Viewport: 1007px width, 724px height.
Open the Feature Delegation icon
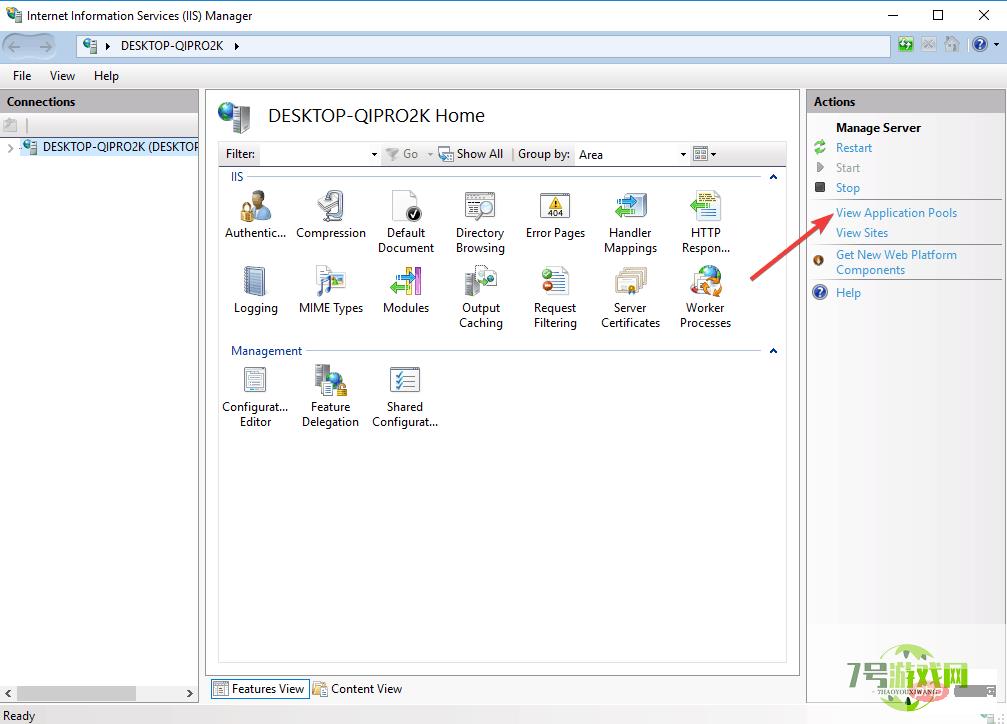tap(331, 396)
